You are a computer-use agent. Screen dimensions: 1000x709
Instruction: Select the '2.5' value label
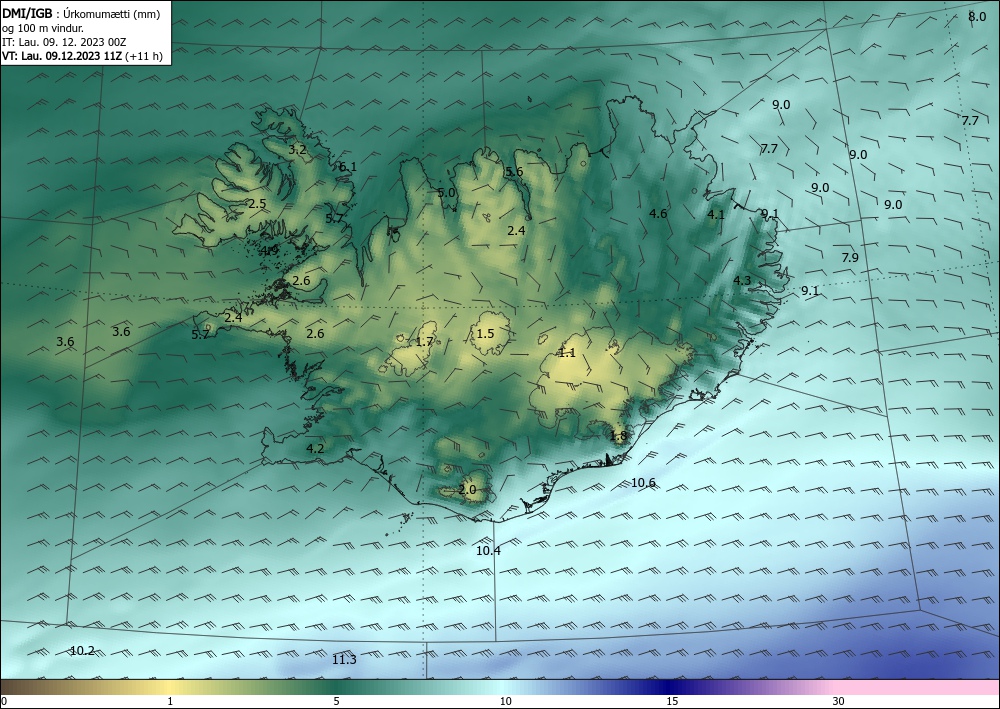[x=256, y=204]
